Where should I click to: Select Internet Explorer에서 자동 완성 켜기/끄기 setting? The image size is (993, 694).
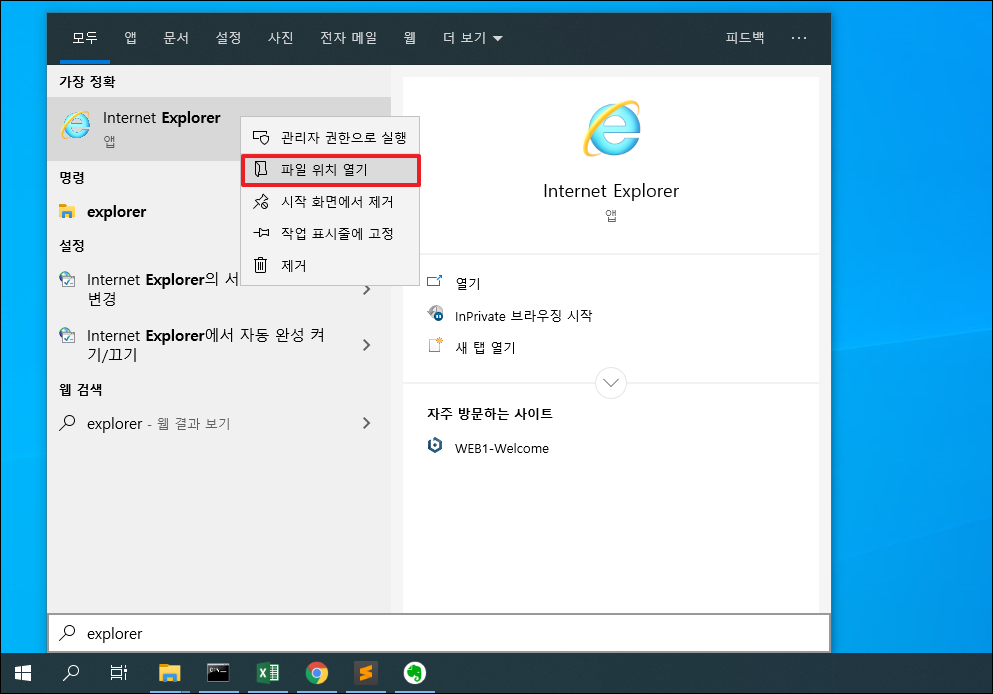(218, 345)
